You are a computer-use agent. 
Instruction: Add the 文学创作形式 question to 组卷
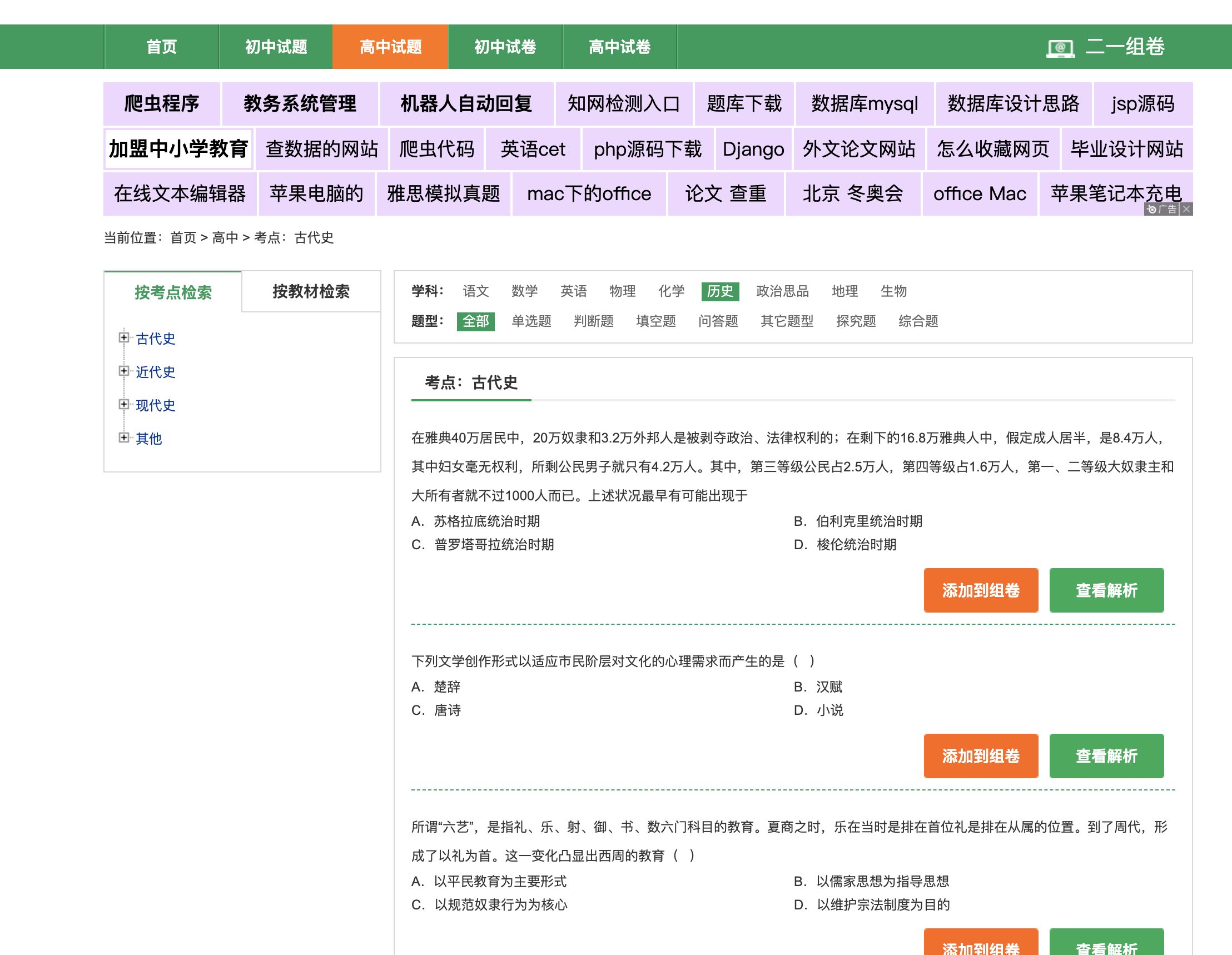click(980, 755)
